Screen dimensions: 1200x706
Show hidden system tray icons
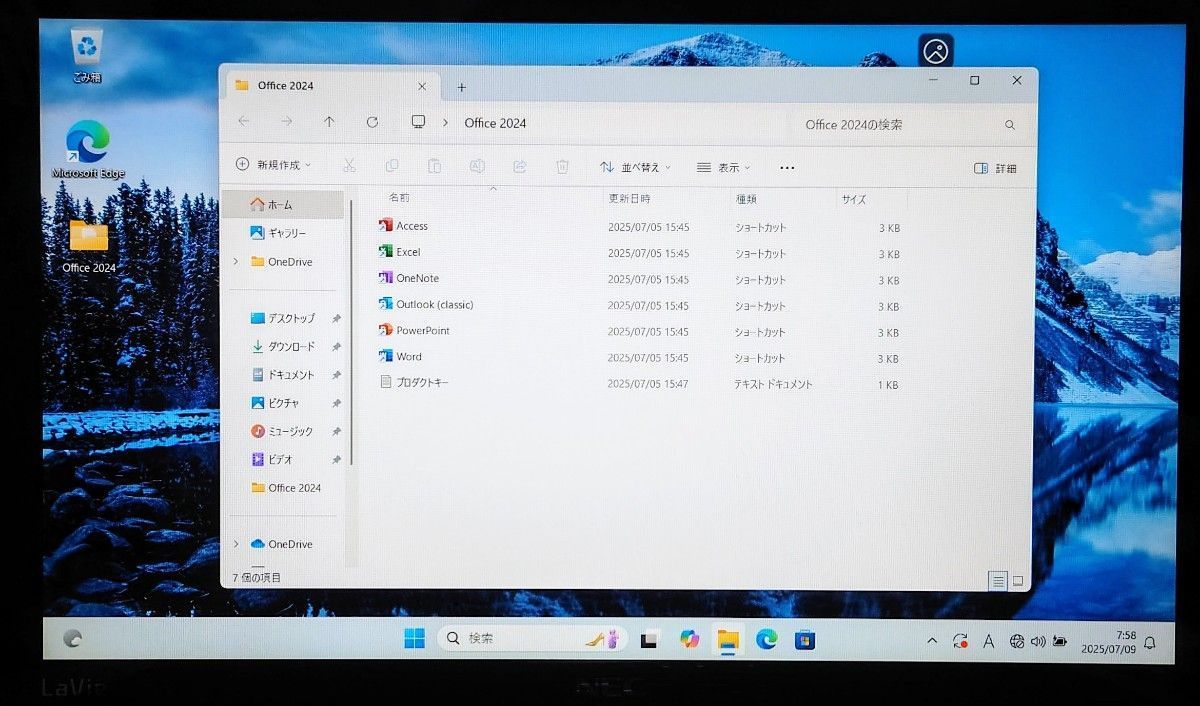pos(932,641)
